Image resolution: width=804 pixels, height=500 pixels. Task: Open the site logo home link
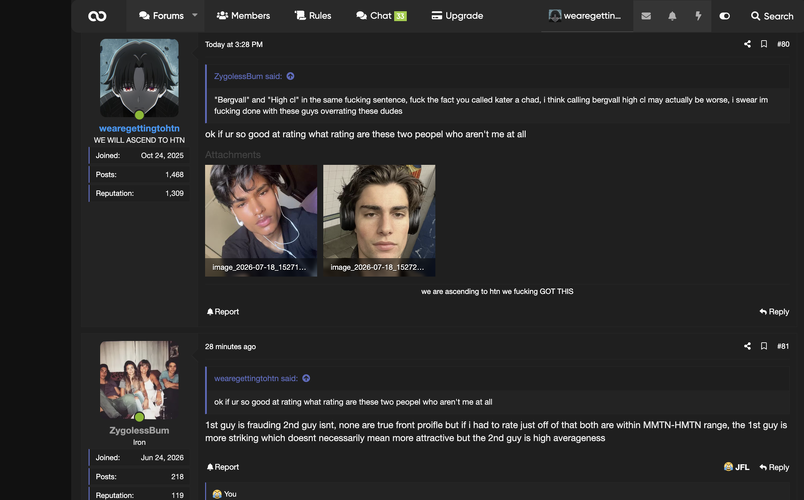coord(97,16)
